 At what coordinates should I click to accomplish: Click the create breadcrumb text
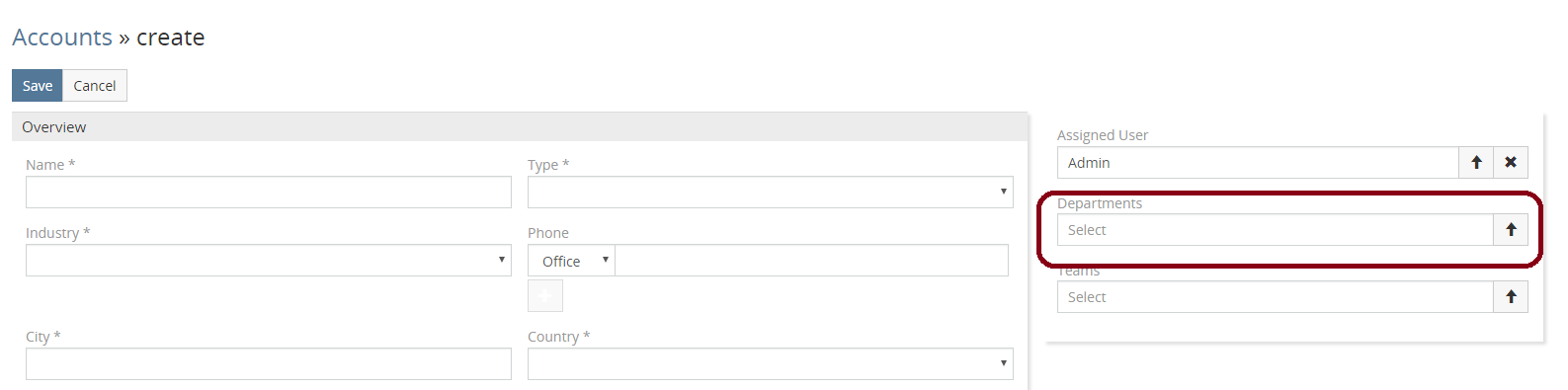[171, 38]
